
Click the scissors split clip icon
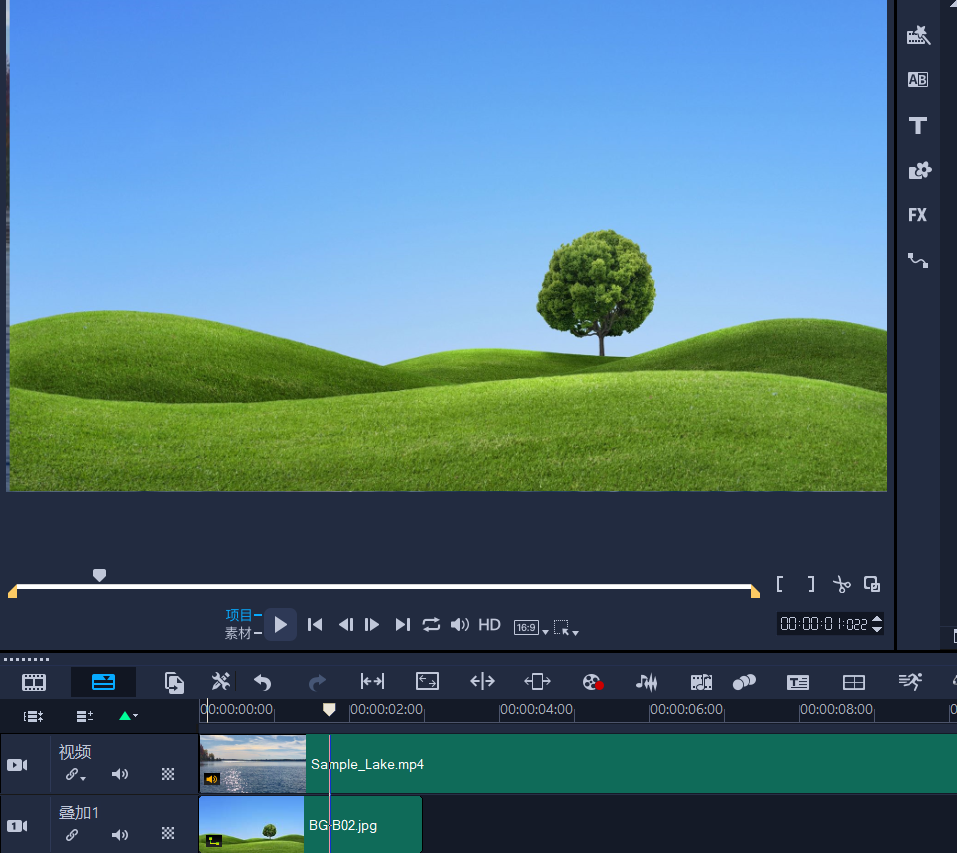841,585
